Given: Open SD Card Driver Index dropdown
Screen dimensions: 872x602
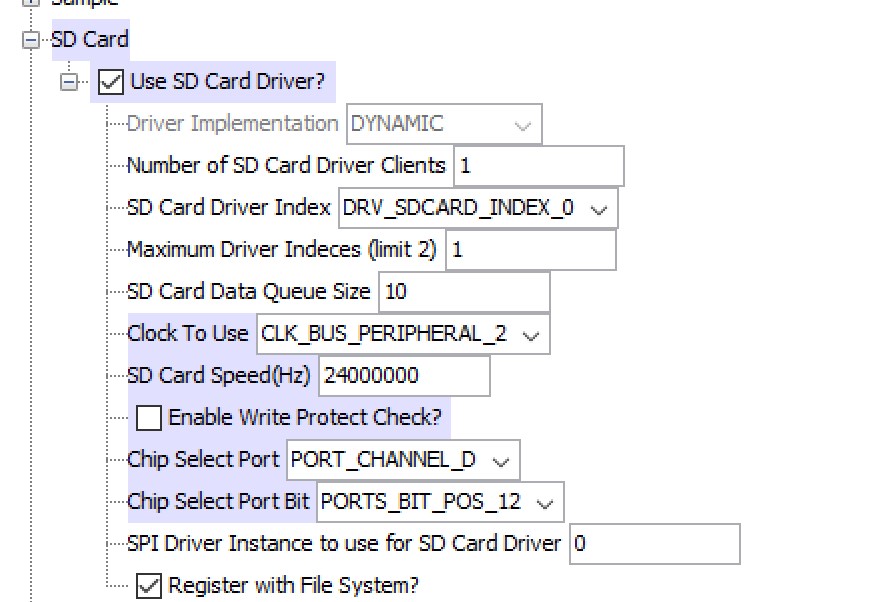Looking at the screenshot, I should [478, 208].
